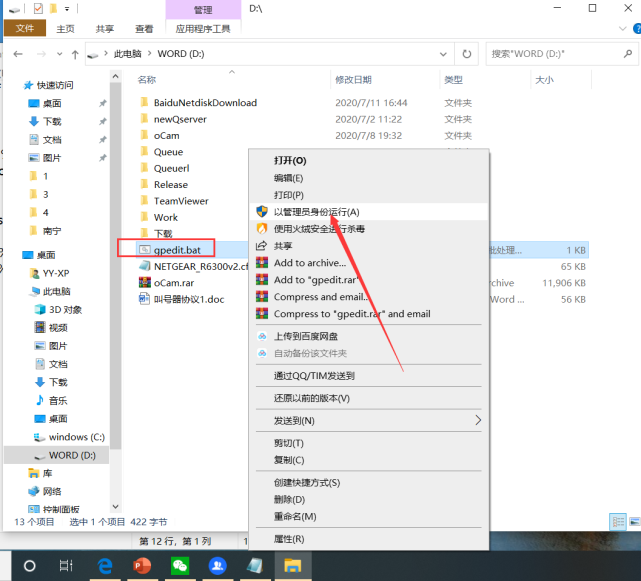Click the back navigation arrow
Image resolution: width=641 pixels, height=581 pixels.
[x=18, y=54]
